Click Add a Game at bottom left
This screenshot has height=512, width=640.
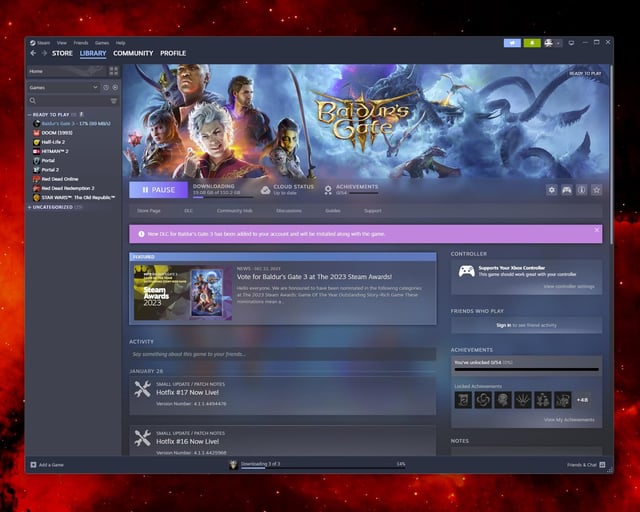(47, 465)
